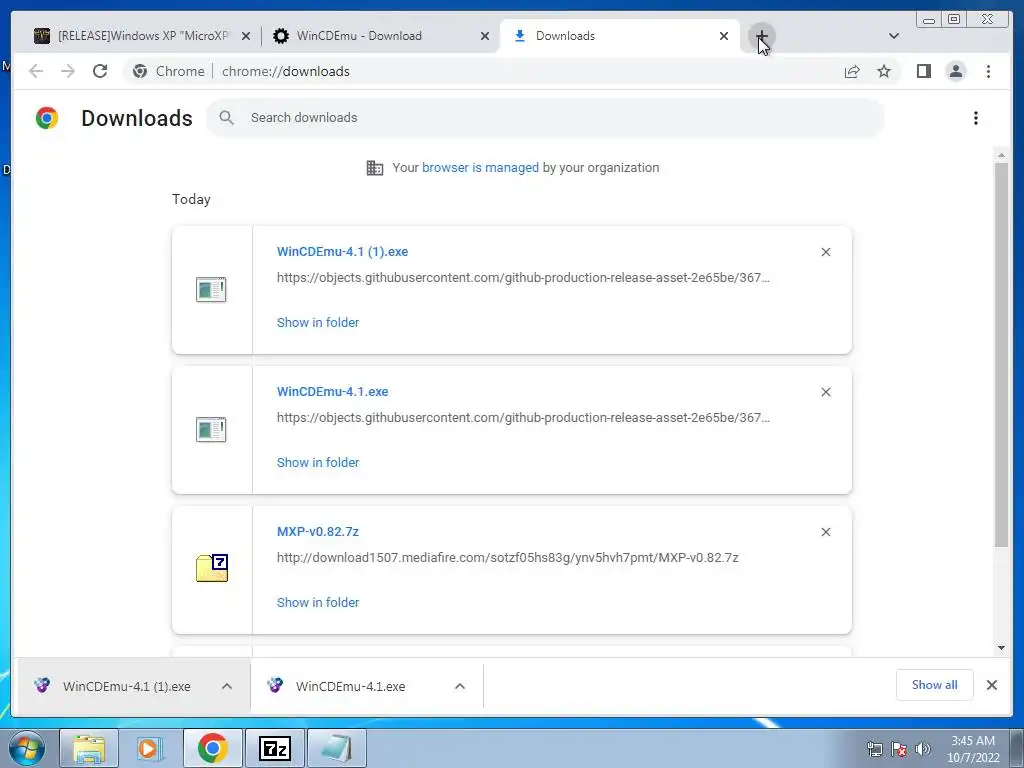Expand options for WinCDEmu-4.1 (1).exe shelf item

[227, 686]
